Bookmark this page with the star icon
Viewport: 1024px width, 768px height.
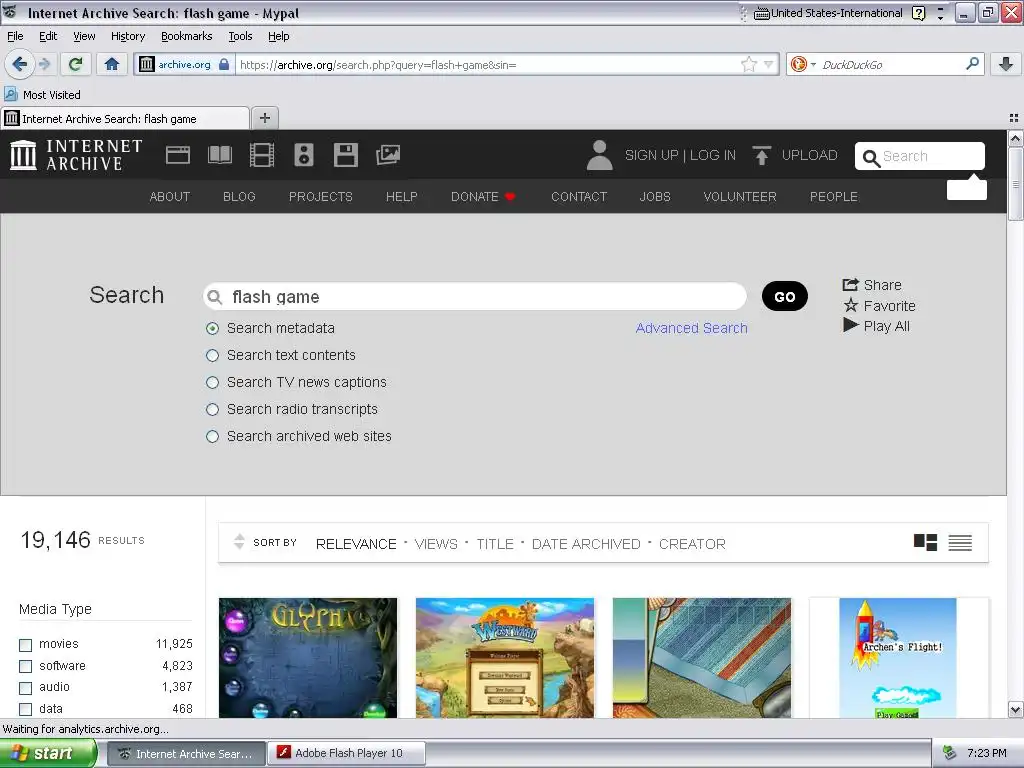[748, 64]
